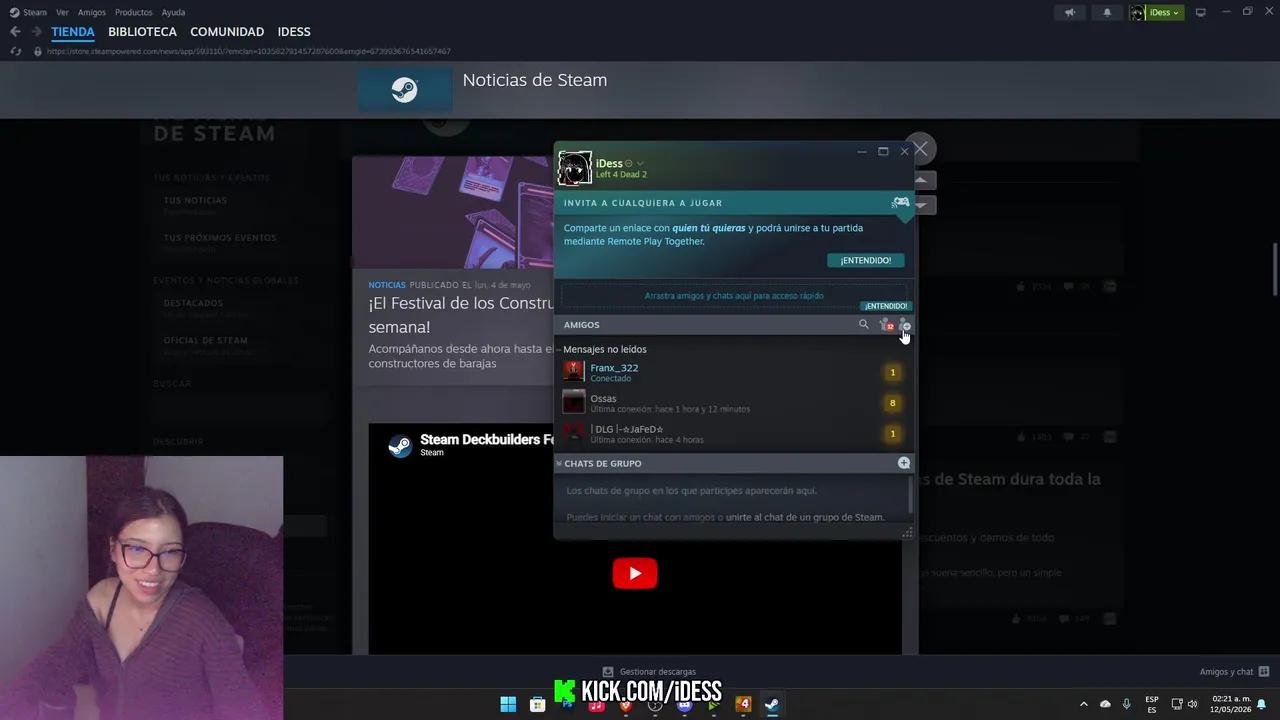1280x720 pixels.
Task: Follow the 'unirte al chat de un grupo' link
Action: point(805,517)
